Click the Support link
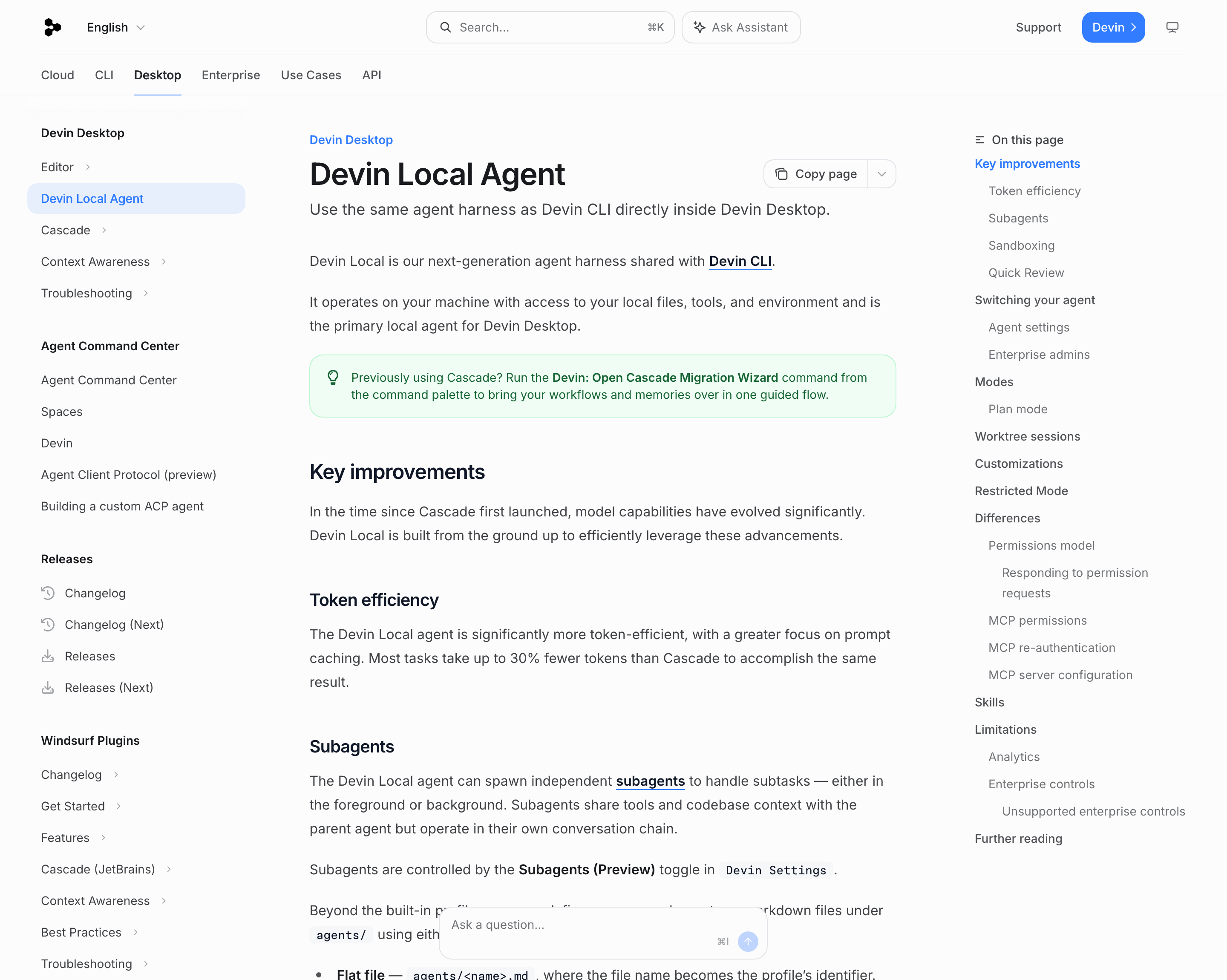 1039,27
